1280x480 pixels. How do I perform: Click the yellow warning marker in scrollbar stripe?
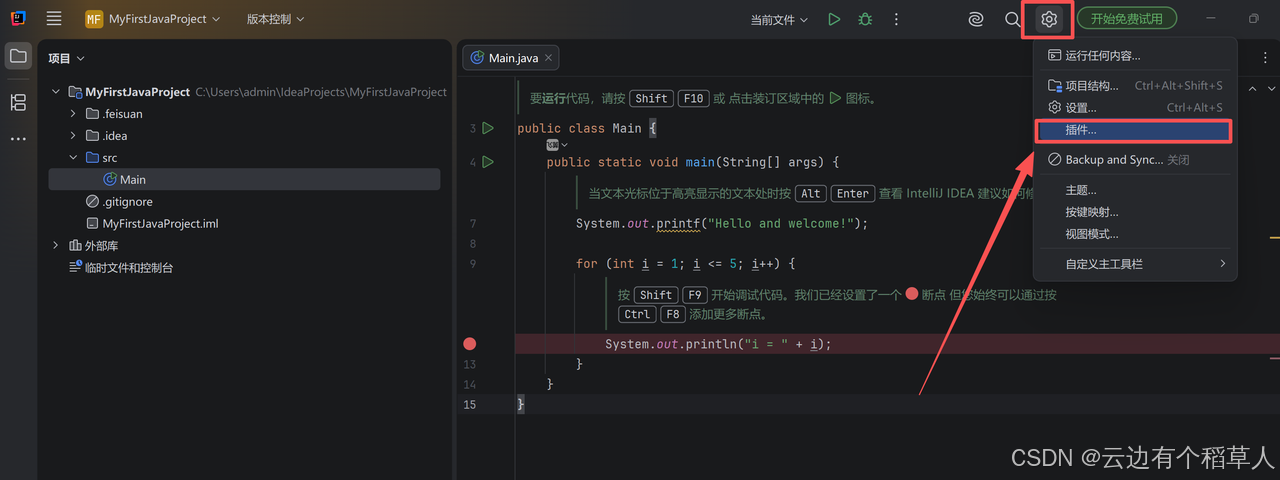pyautogui.click(x=1274, y=237)
